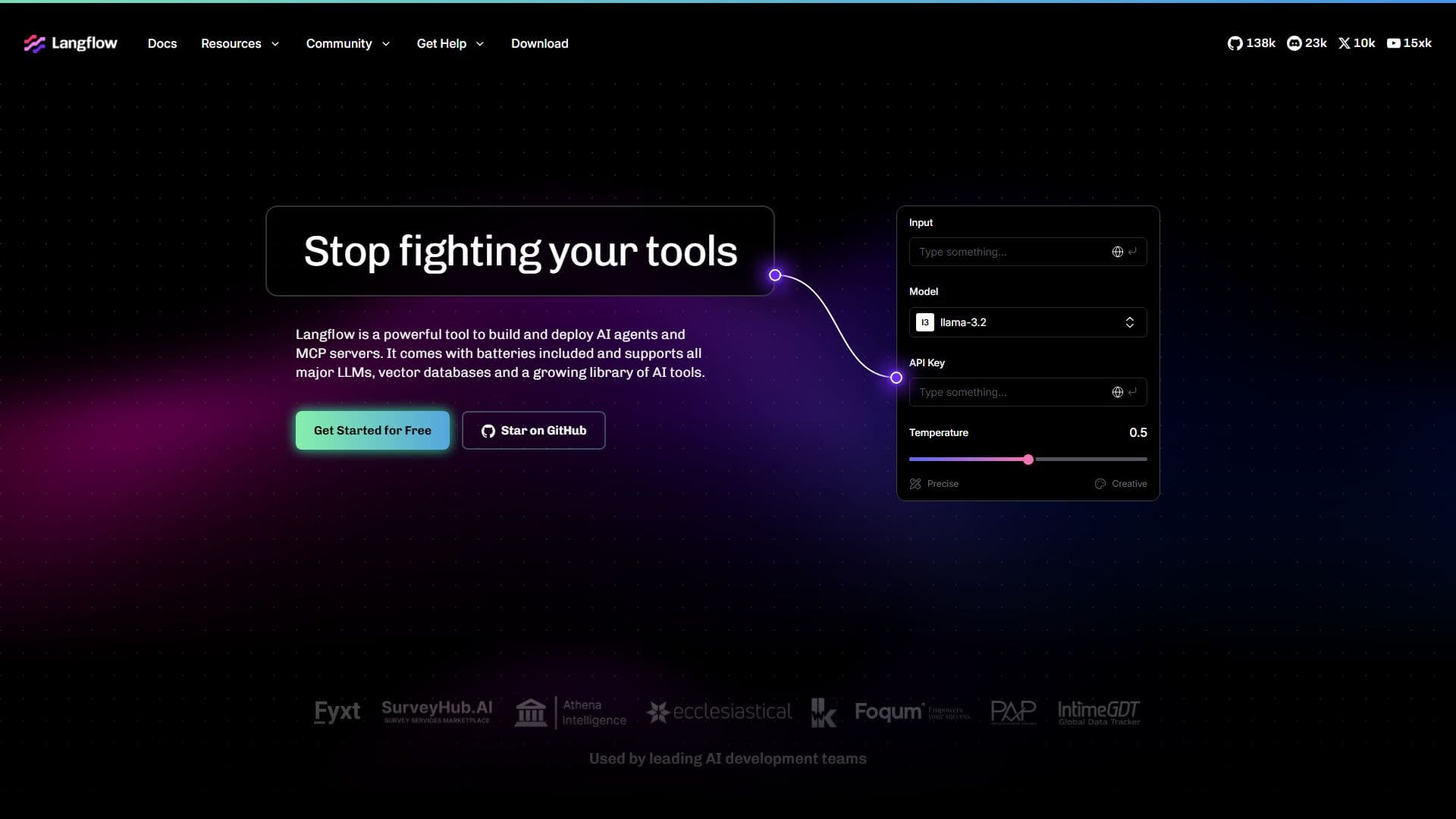Click the Fyxt company logo

point(337,711)
